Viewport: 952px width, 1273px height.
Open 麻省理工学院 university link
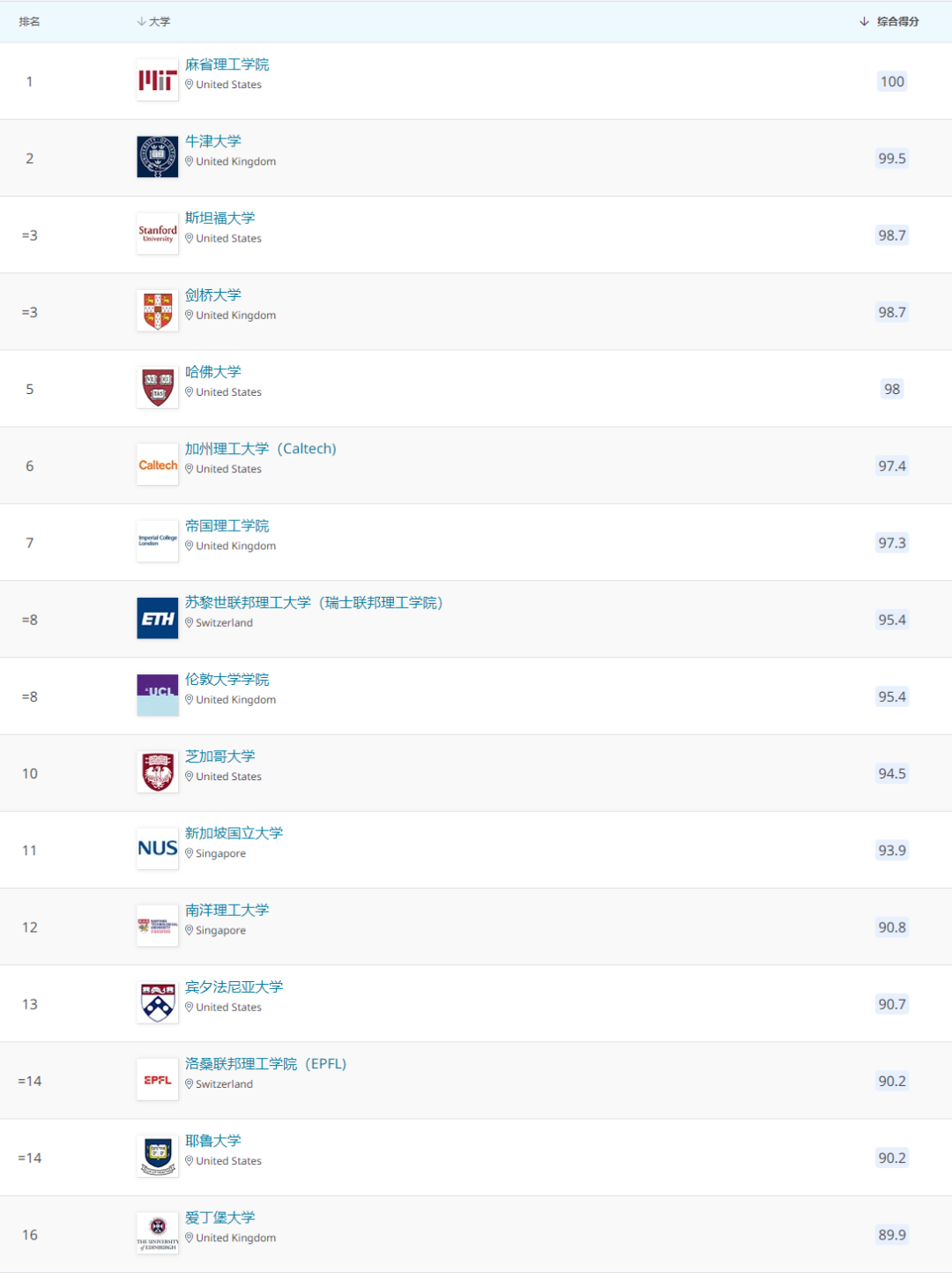click(x=227, y=64)
